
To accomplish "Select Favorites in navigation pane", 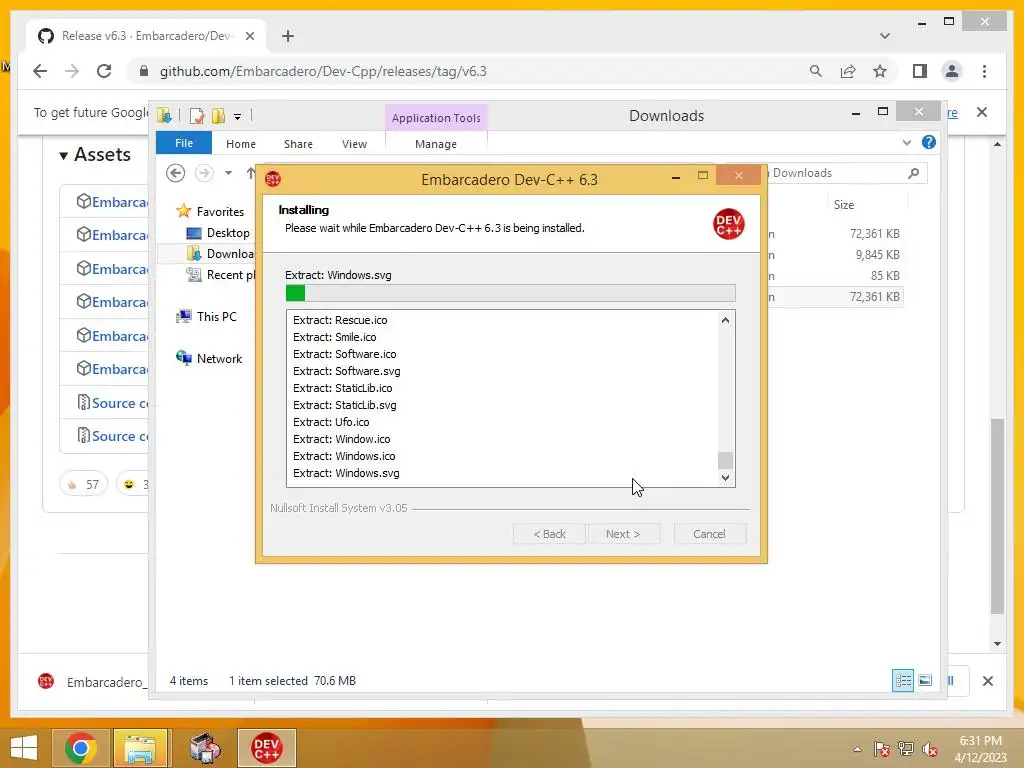I will 219,212.
